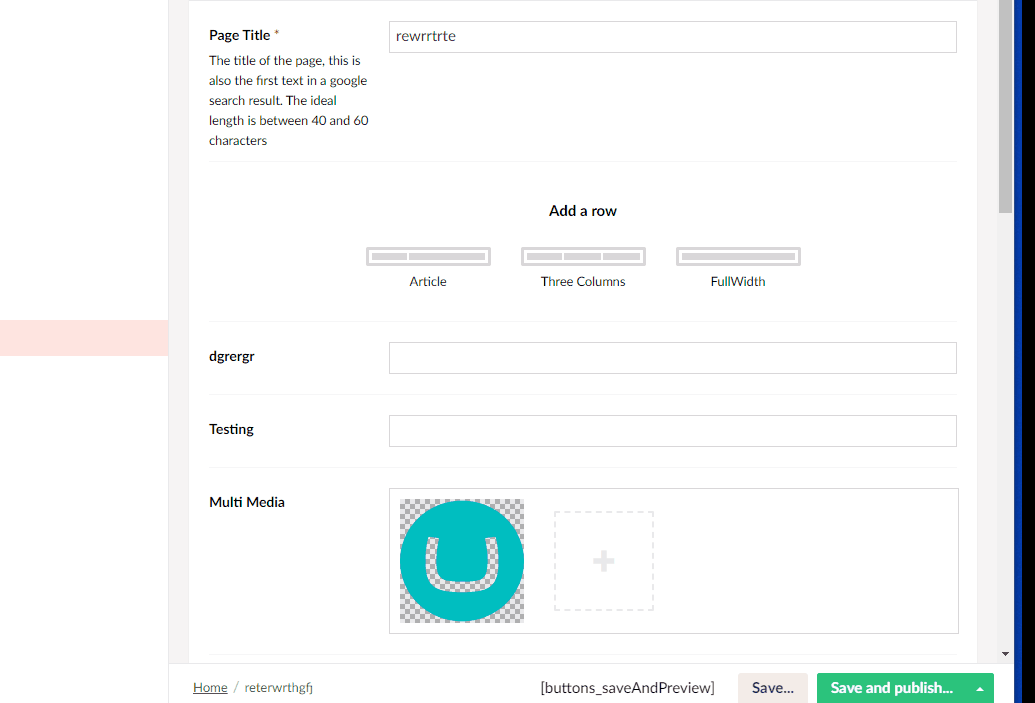
Task: Click the buttons_saveAndPreview label
Action: click(x=627, y=687)
